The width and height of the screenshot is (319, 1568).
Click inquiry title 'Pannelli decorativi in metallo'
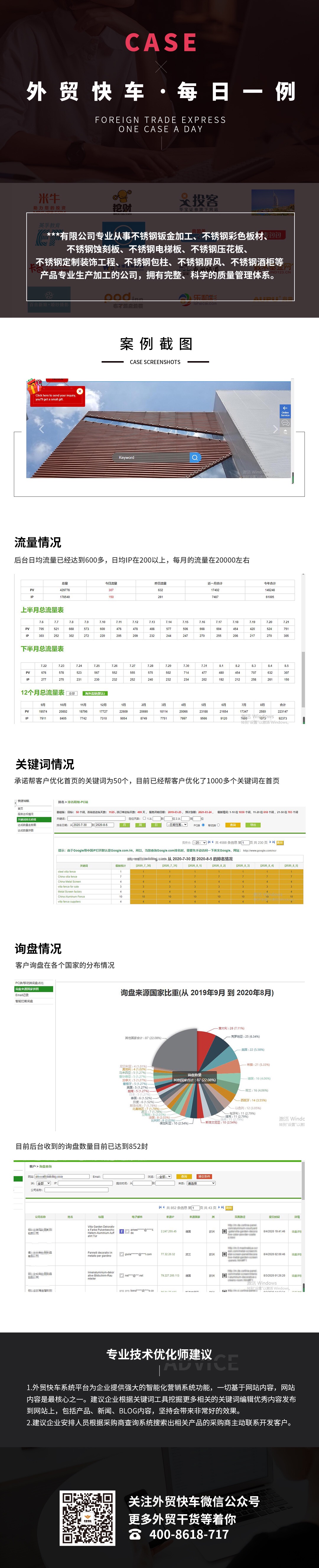coord(100,1254)
